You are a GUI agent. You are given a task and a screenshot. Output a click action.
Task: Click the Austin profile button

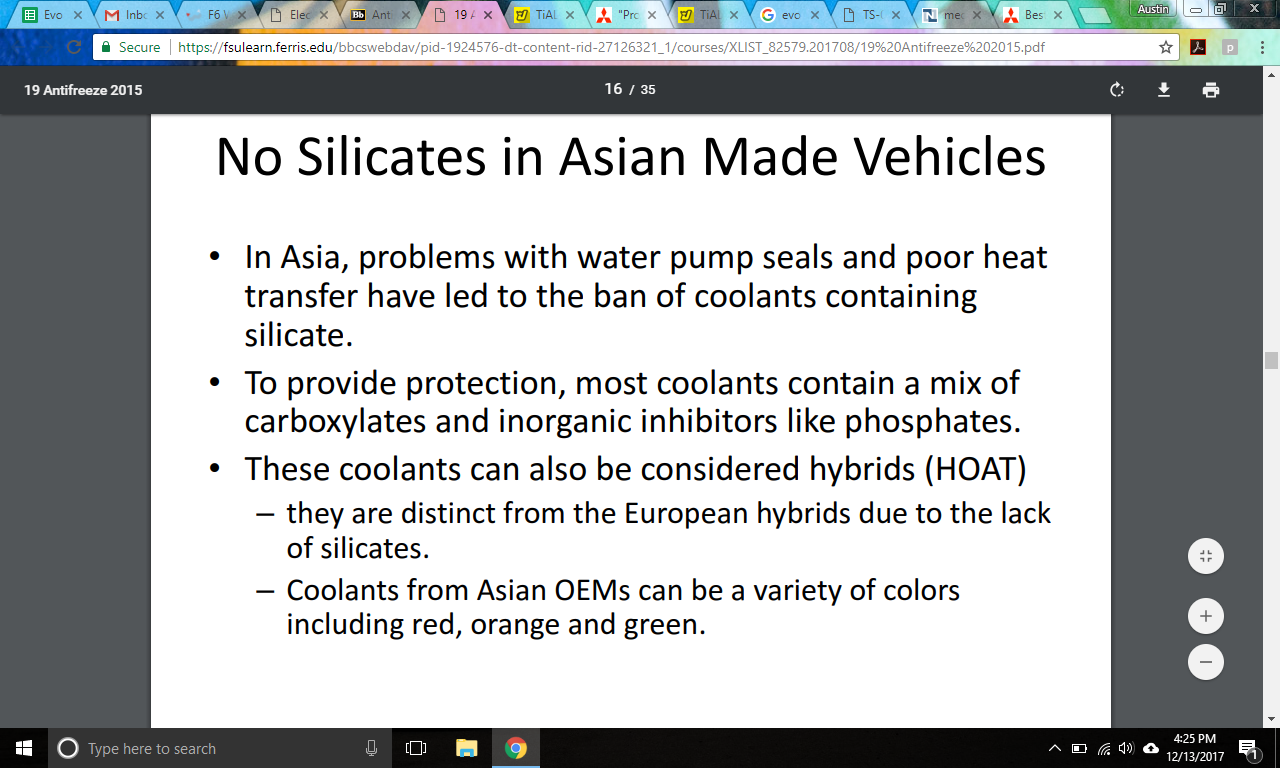(x=1153, y=9)
